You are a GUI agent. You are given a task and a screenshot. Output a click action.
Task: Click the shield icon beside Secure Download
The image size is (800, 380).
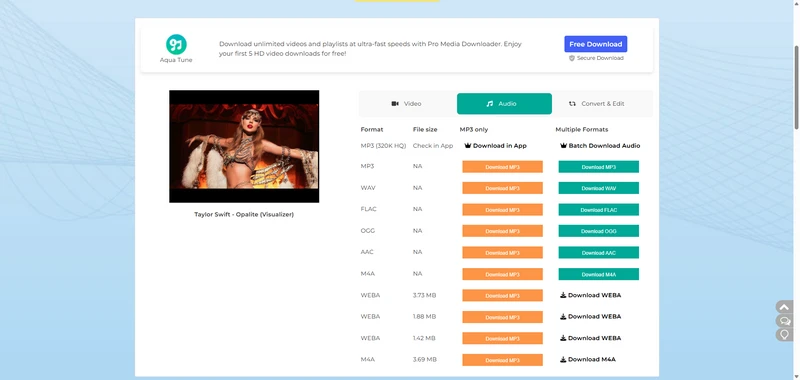[572, 58]
